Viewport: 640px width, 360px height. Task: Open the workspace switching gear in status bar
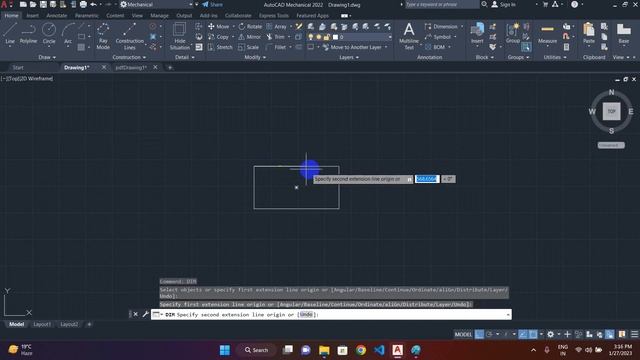tap(551, 334)
